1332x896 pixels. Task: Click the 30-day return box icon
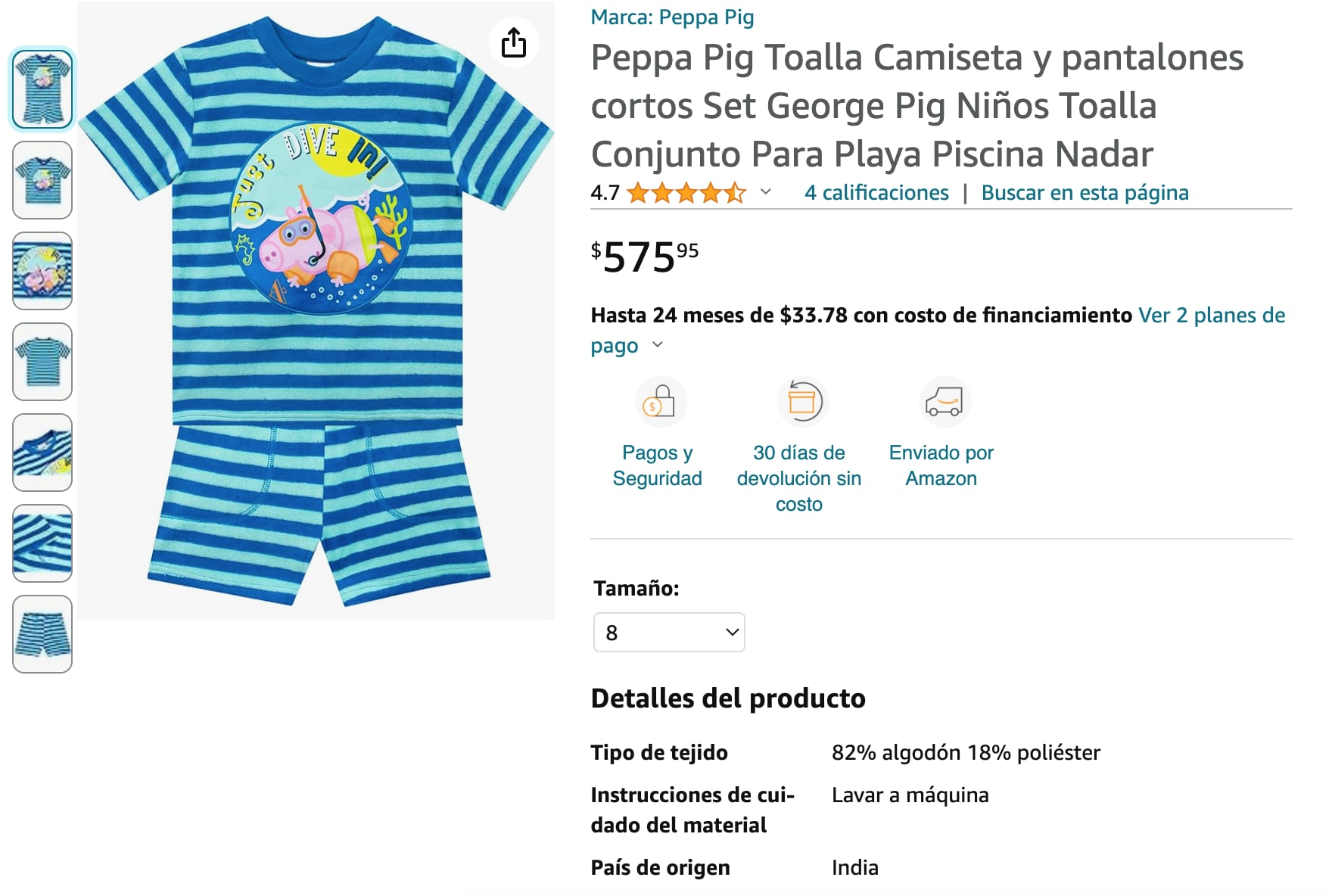[802, 400]
